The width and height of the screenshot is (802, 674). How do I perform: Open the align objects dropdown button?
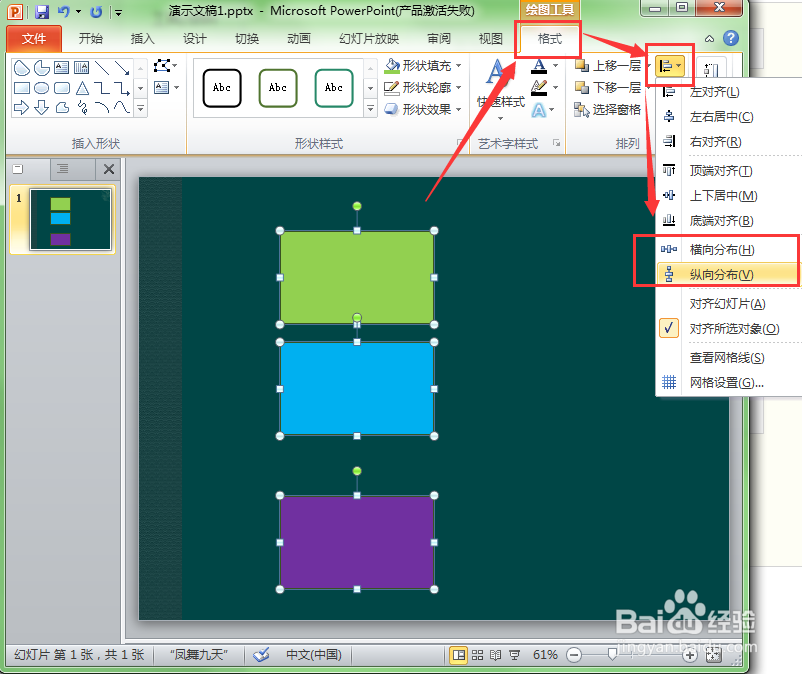coord(670,65)
